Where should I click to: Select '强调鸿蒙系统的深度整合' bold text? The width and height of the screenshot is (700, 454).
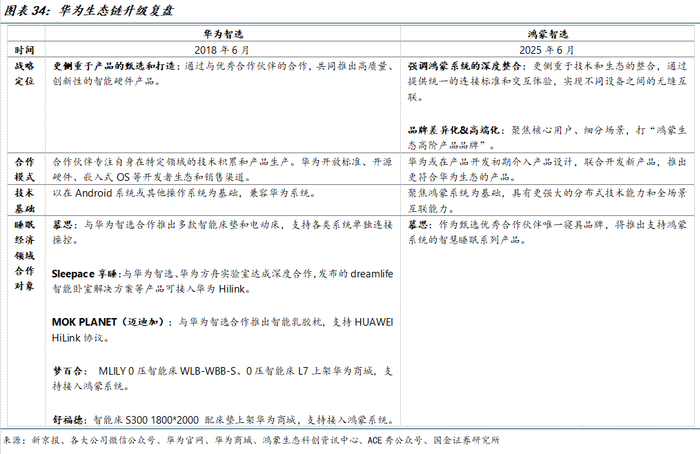click(464, 66)
